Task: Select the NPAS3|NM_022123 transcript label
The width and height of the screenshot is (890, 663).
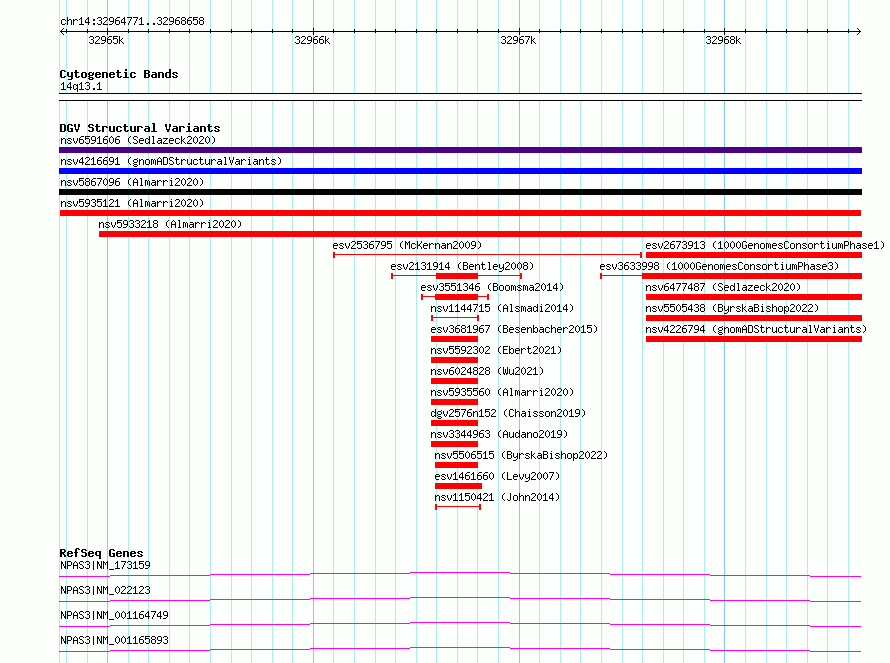Action: point(105,590)
